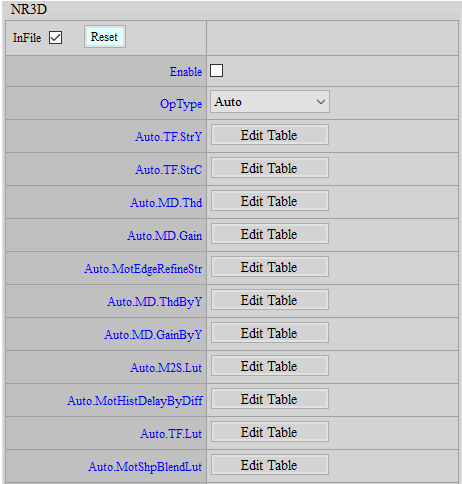462x484 pixels.
Task: Click Edit Table for Auto.TF.Lut
Action: point(270,432)
